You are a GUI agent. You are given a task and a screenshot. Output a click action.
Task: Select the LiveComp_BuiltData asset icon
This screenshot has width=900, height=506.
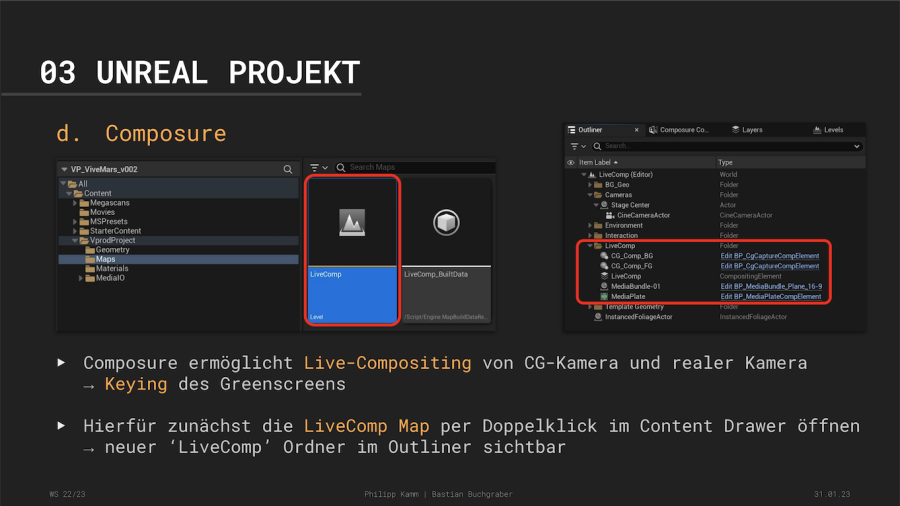pyautogui.click(x=446, y=222)
